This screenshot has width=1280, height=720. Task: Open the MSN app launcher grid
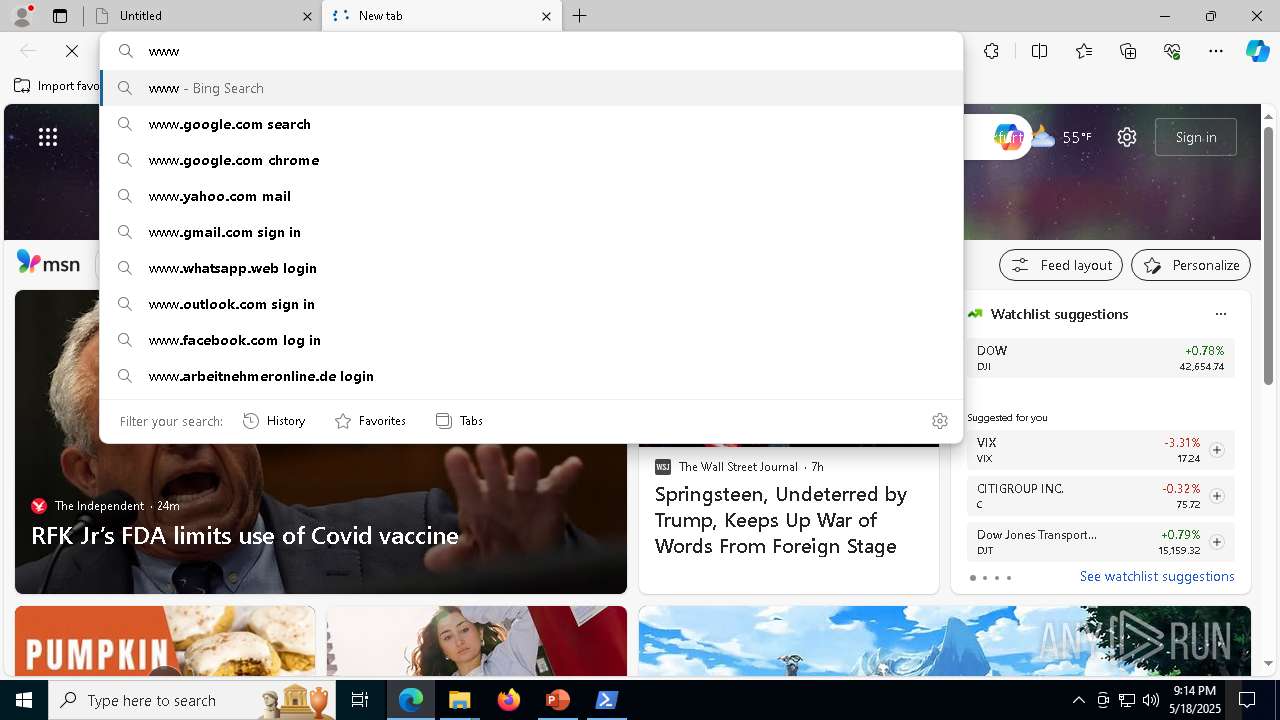coord(48,137)
